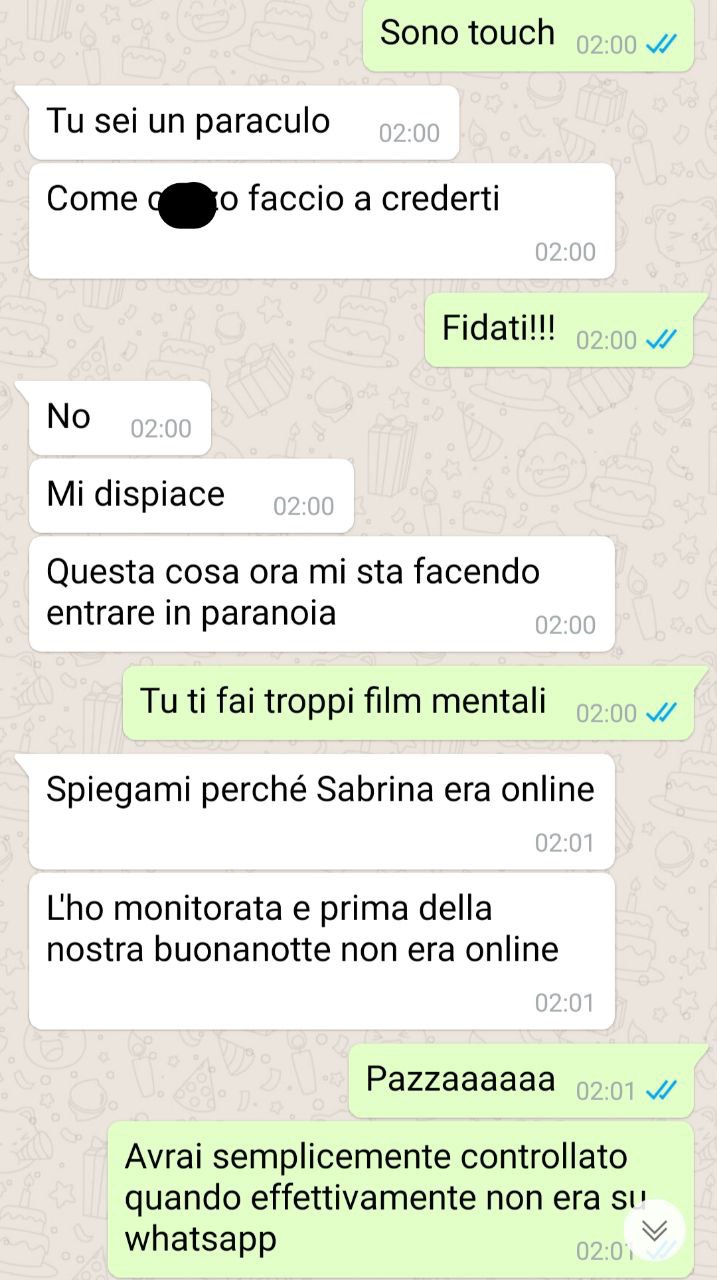The image size is (717, 1280).
Task: Select the 'Tu sei un paraculo' message bubble
Action: click(x=244, y=122)
